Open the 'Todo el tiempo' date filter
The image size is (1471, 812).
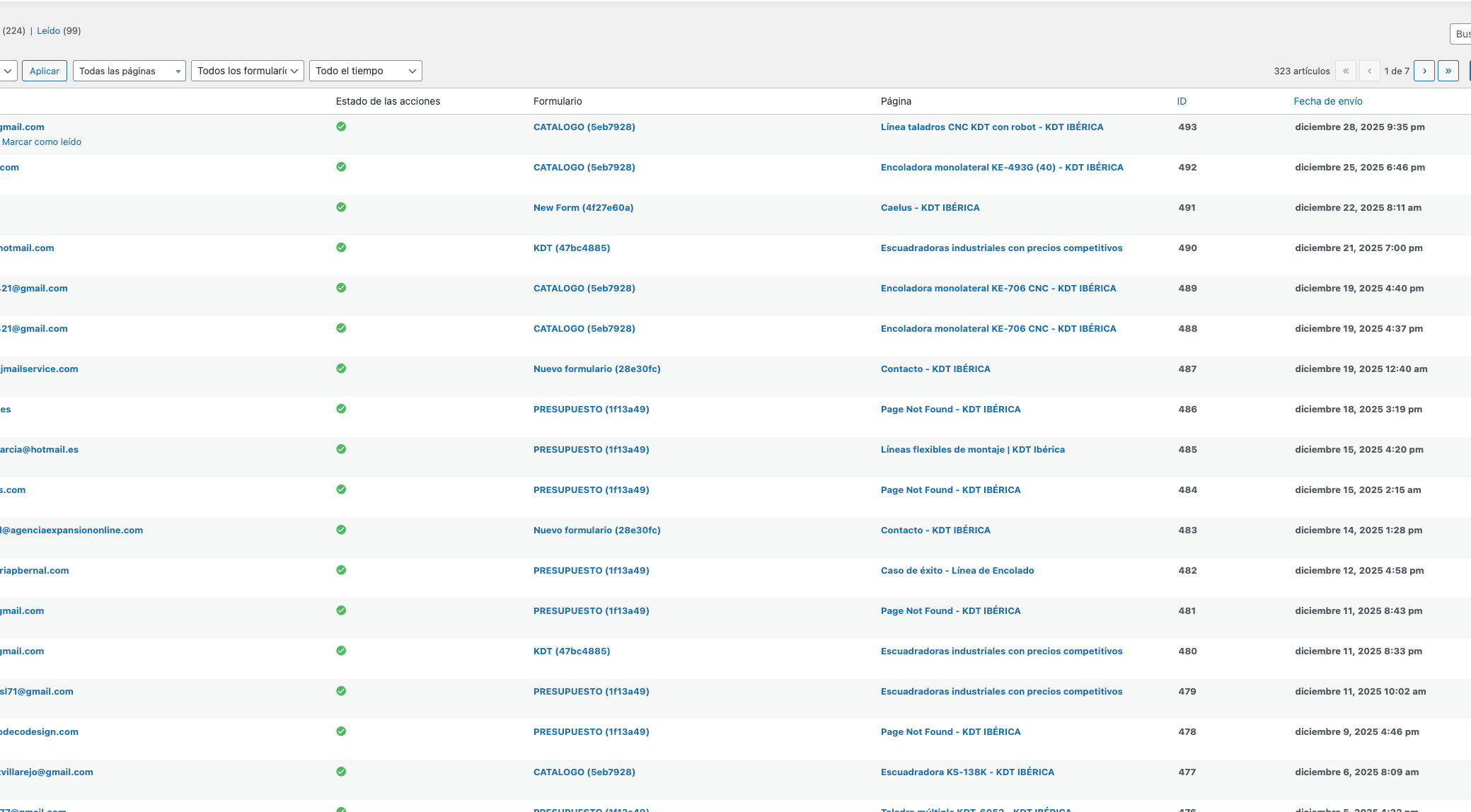pyautogui.click(x=365, y=71)
